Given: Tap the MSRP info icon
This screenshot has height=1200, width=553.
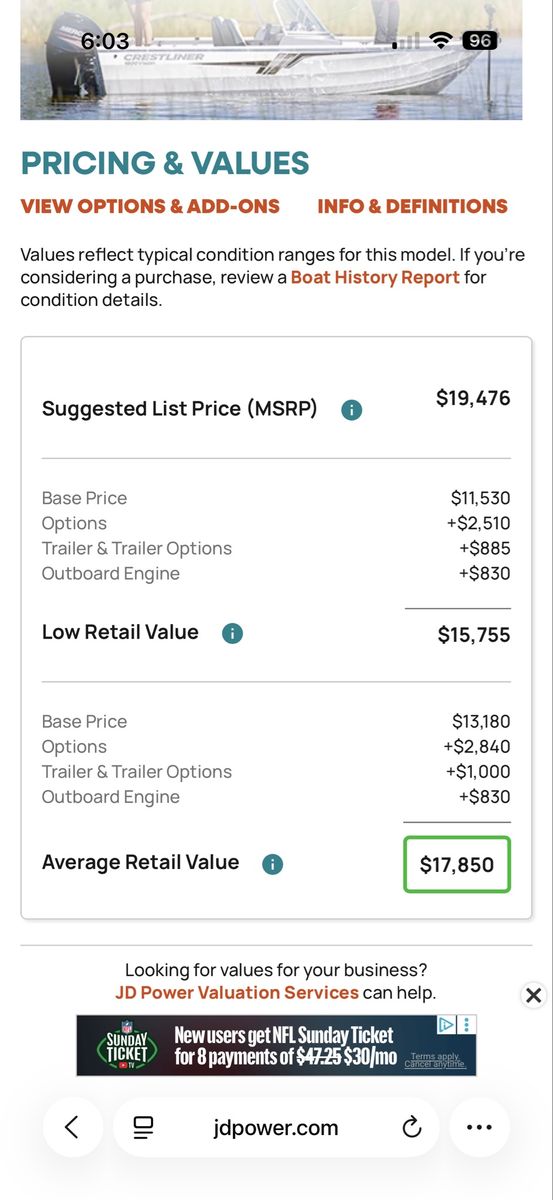Looking at the screenshot, I should pyautogui.click(x=351, y=409).
